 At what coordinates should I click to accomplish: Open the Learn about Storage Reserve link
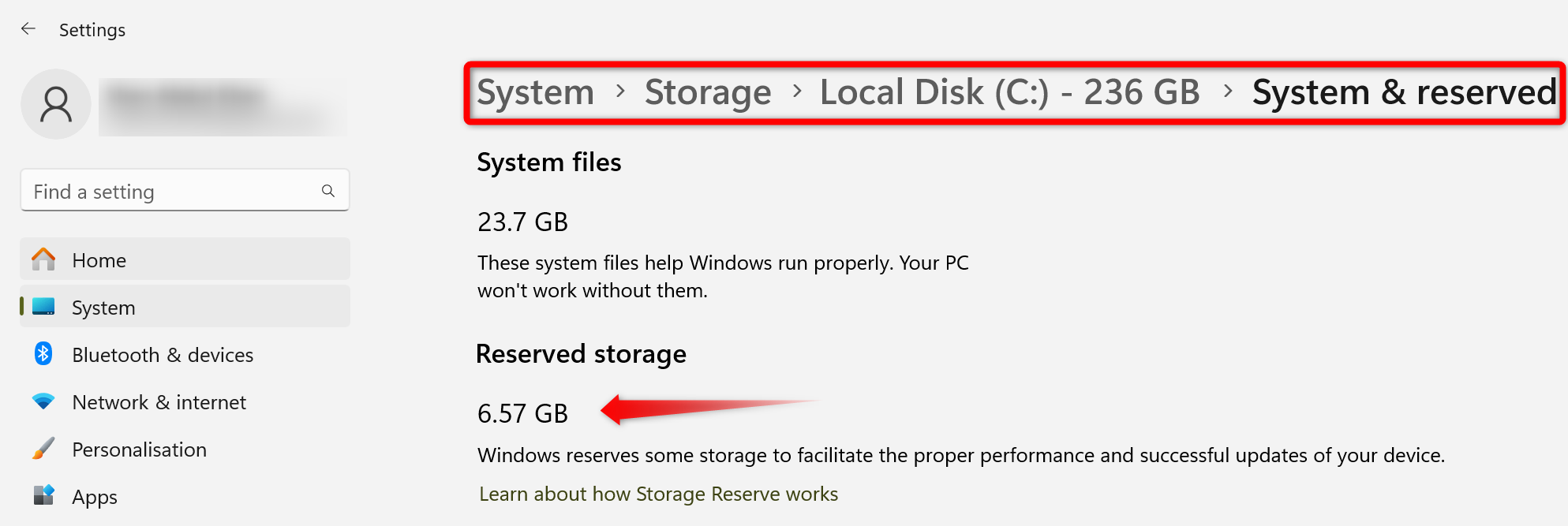tap(657, 493)
